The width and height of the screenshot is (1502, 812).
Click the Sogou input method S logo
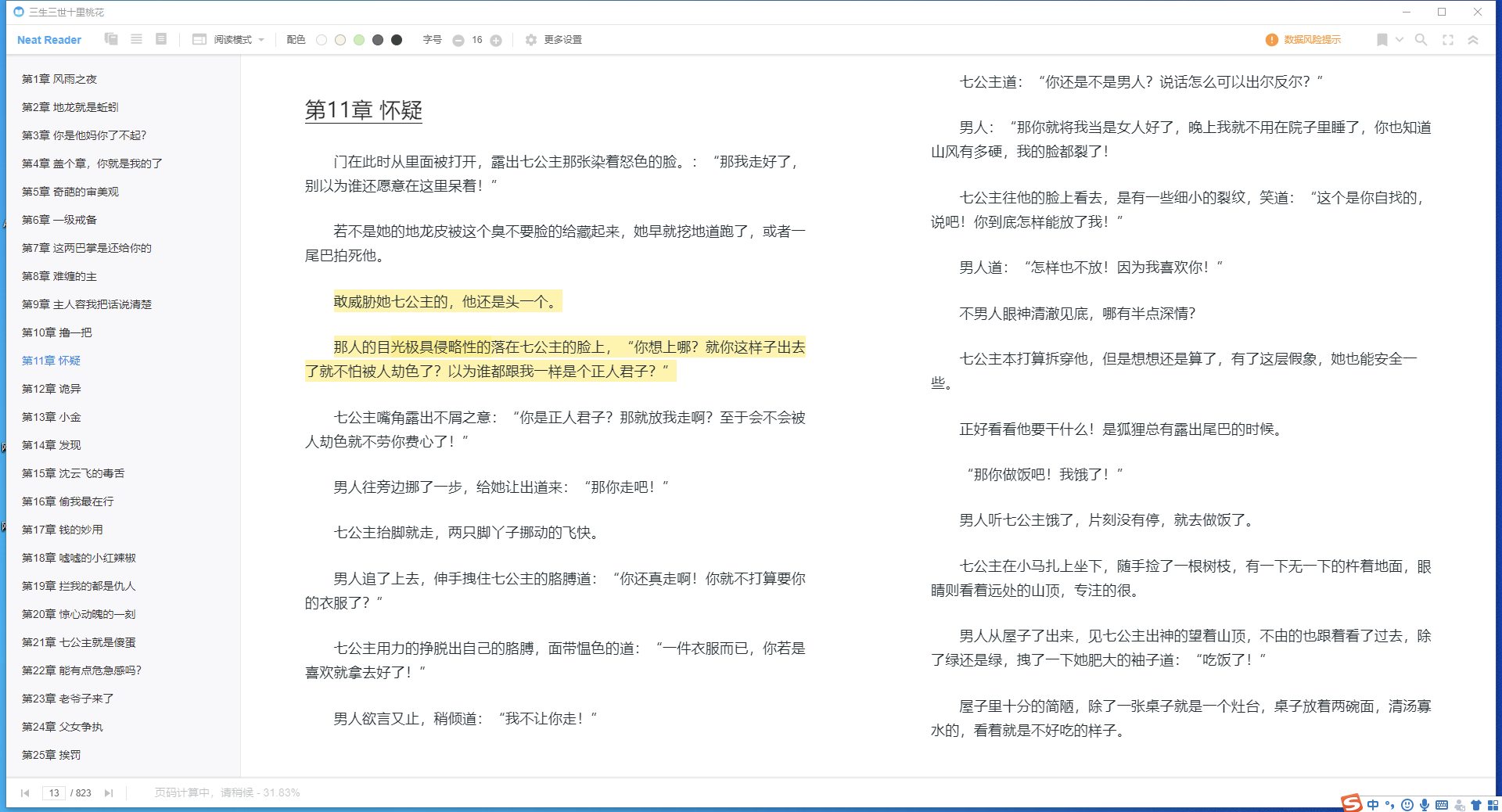click(x=1351, y=803)
